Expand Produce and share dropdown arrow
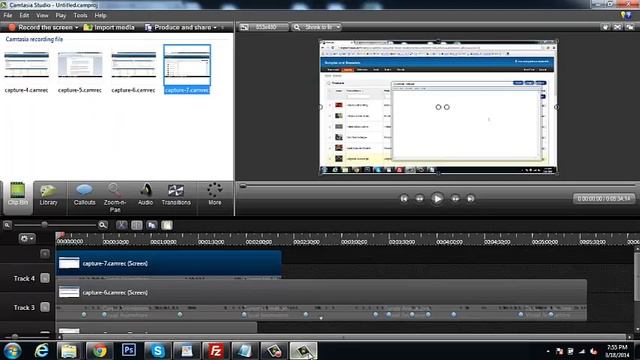The width and height of the screenshot is (640, 360). point(215,27)
